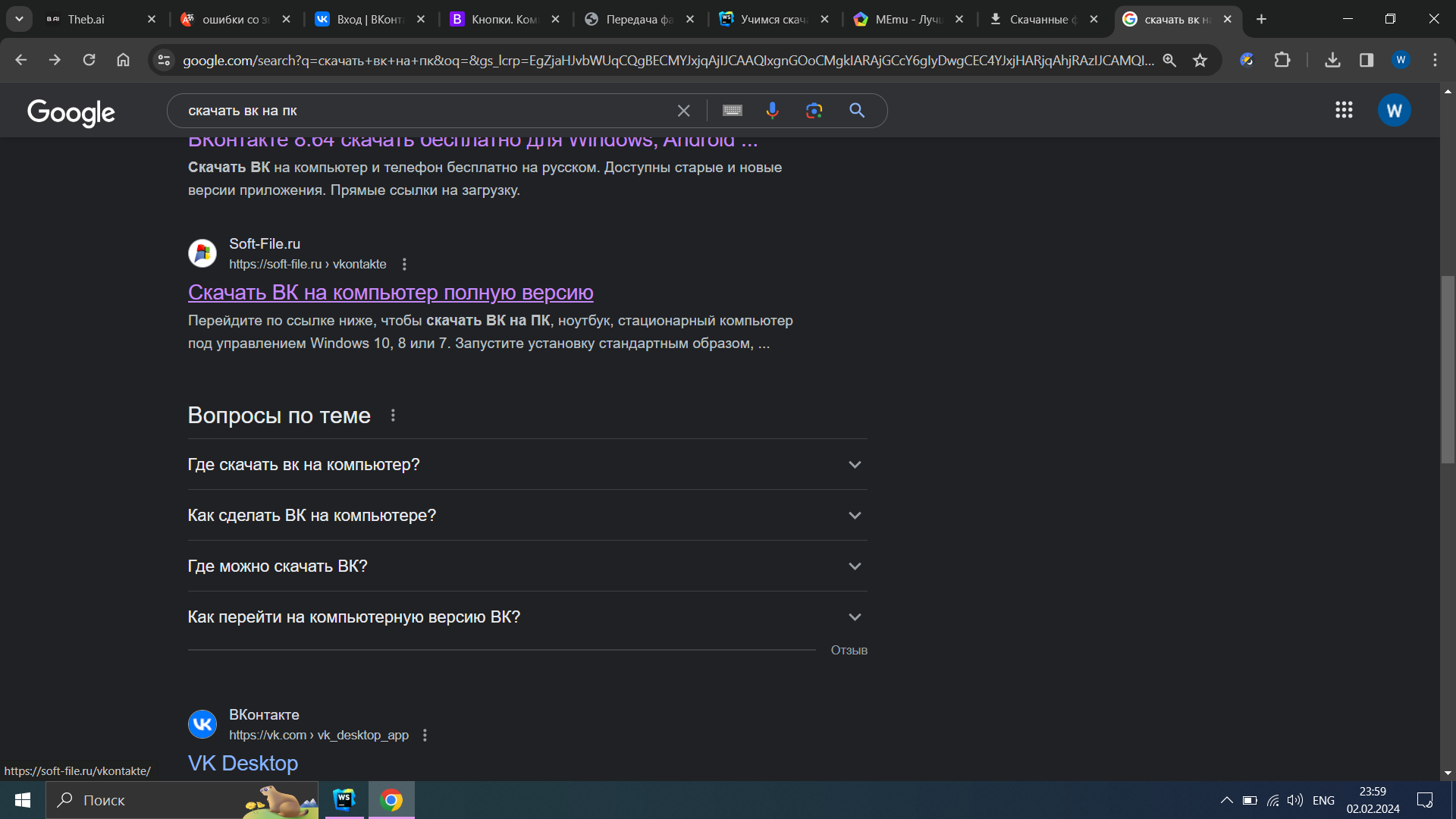1456x819 pixels.
Task: Switch to the Theb.ai tab
Action: [x=99, y=19]
